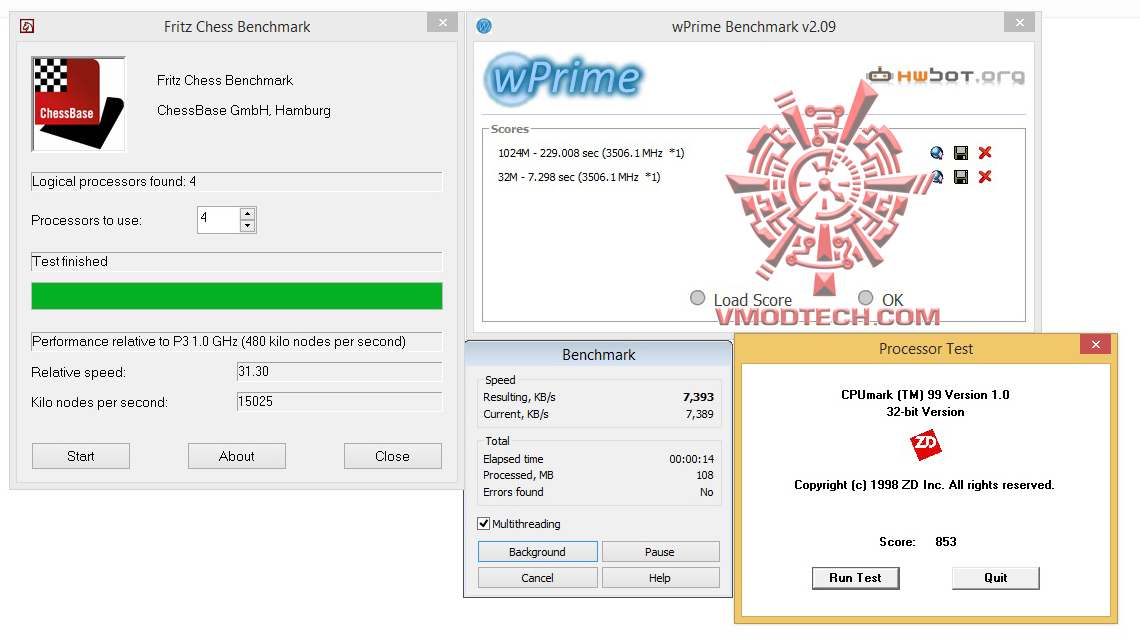Click the Processors to use input field
1140x644 pixels.
(219, 220)
